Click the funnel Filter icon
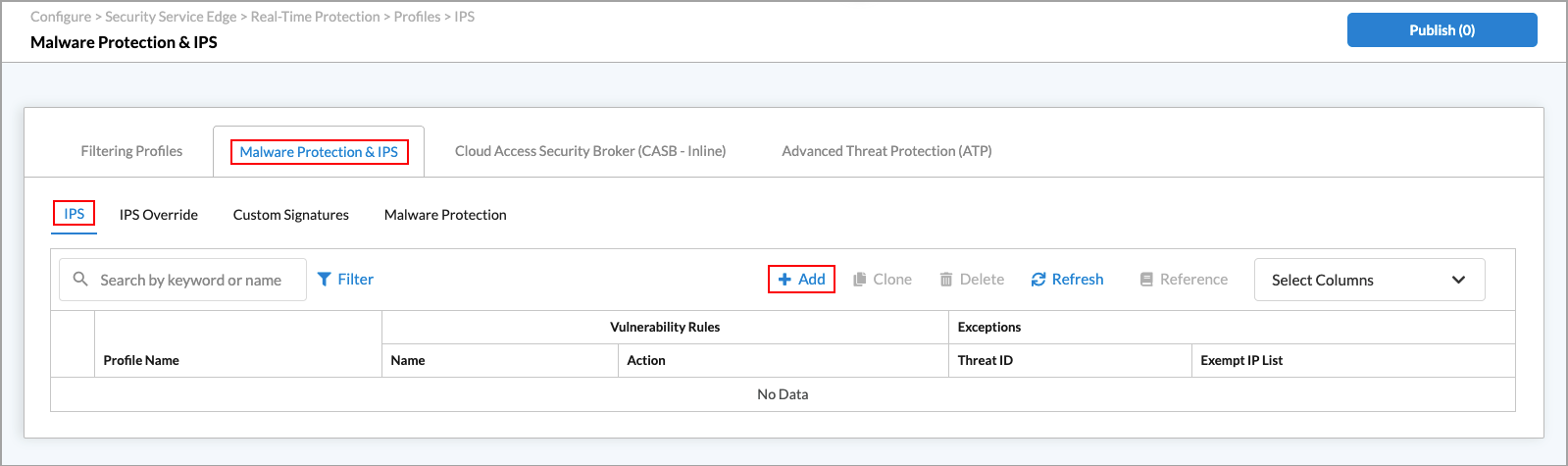The height and width of the screenshot is (466, 1568). click(325, 280)
